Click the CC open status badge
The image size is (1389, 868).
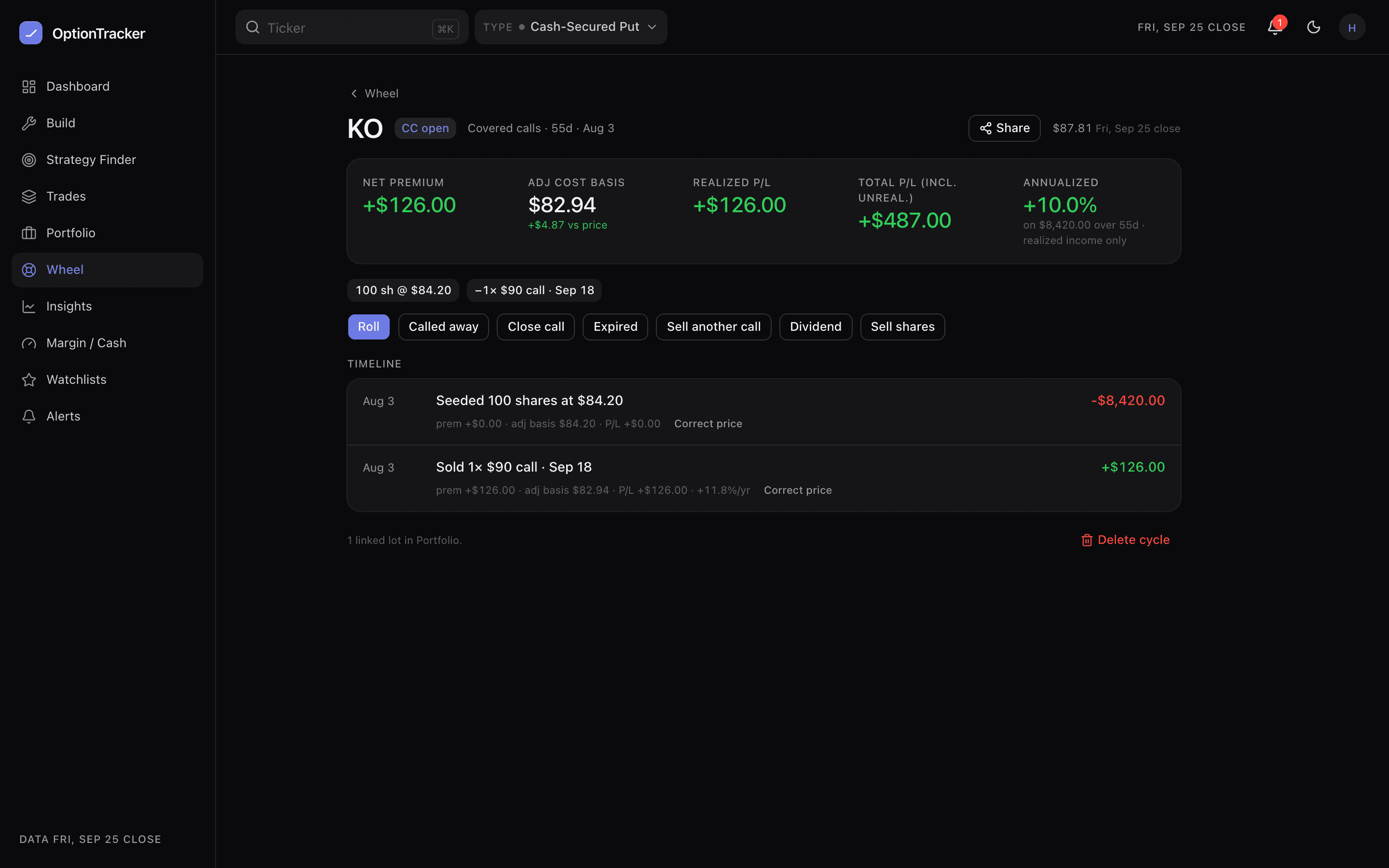[x=425, y=129]
